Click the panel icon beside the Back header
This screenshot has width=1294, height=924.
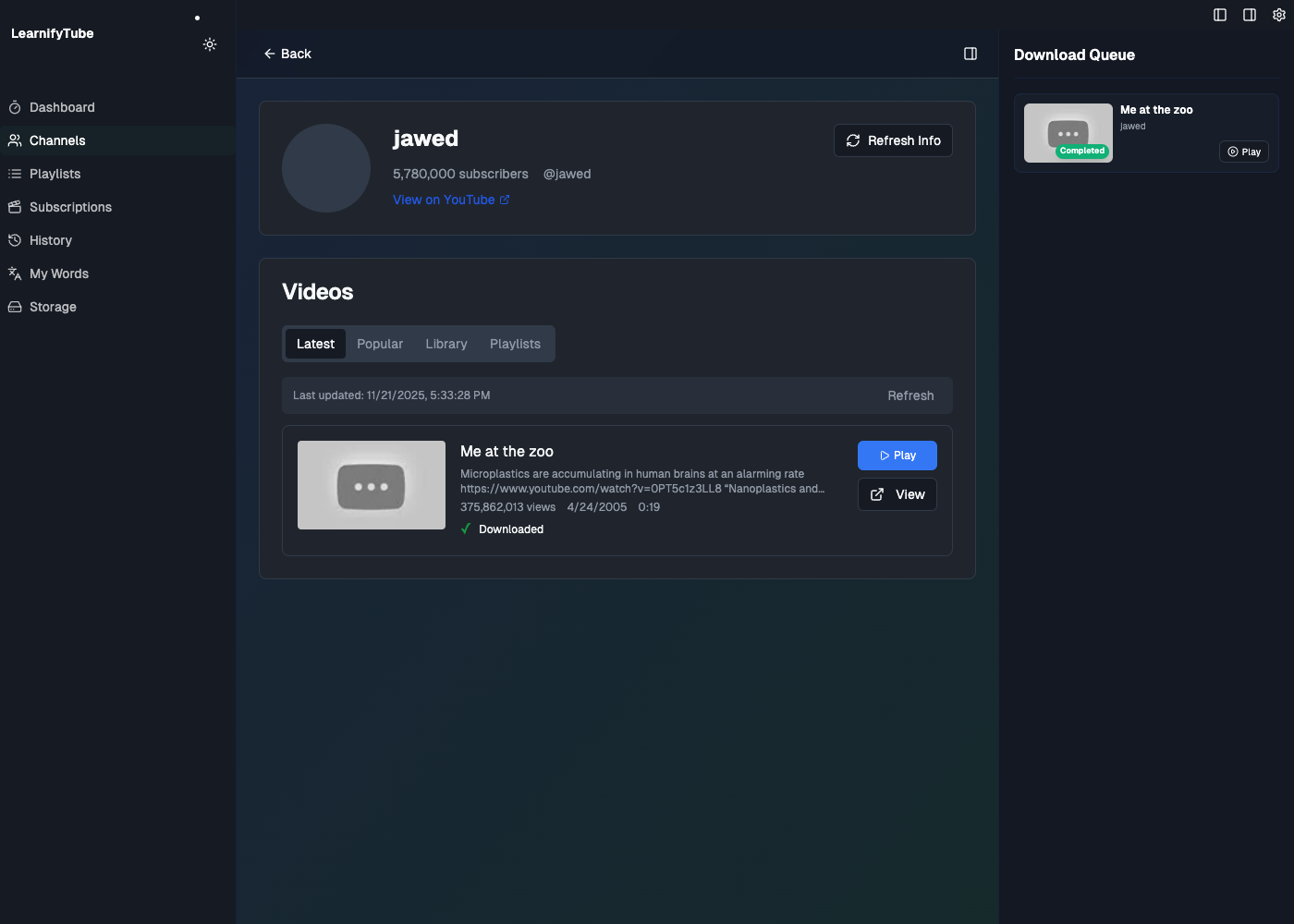point(970,54)
